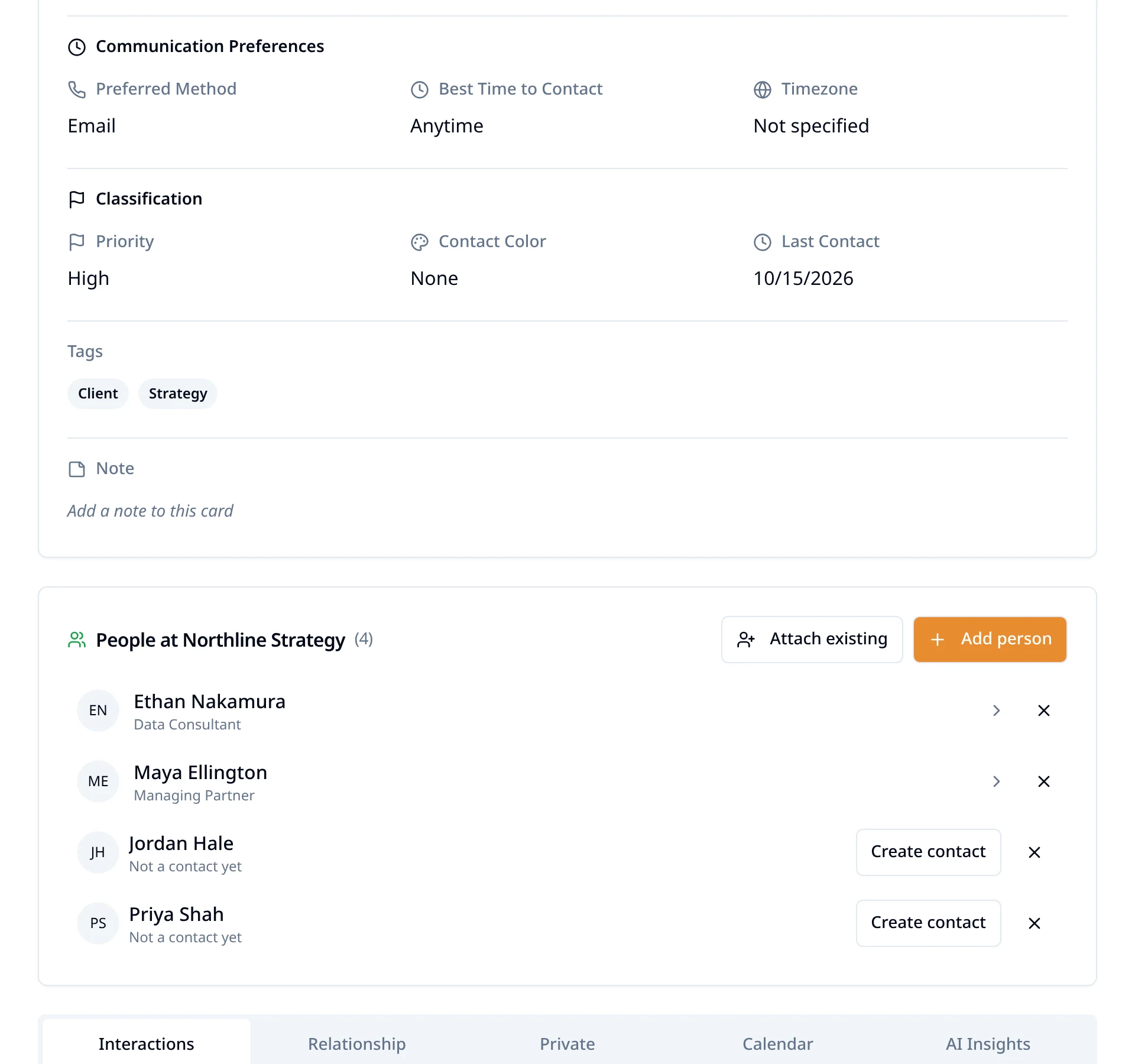Open Maya Ellington's contact via the chevron
Screen dimensions: 1135x1064
coord(997,781)
